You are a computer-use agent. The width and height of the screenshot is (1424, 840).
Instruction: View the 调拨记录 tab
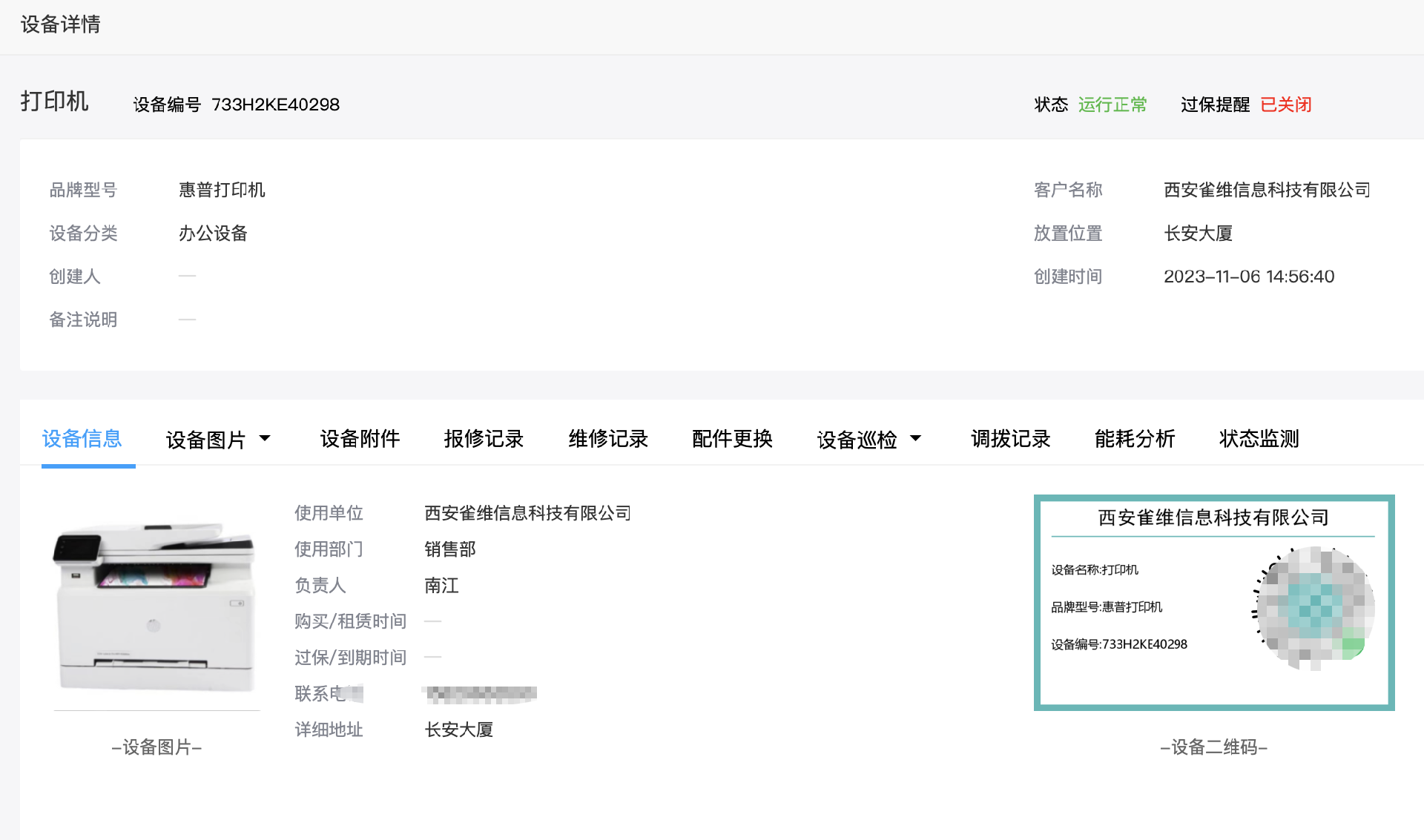(x=1010, y=439)
